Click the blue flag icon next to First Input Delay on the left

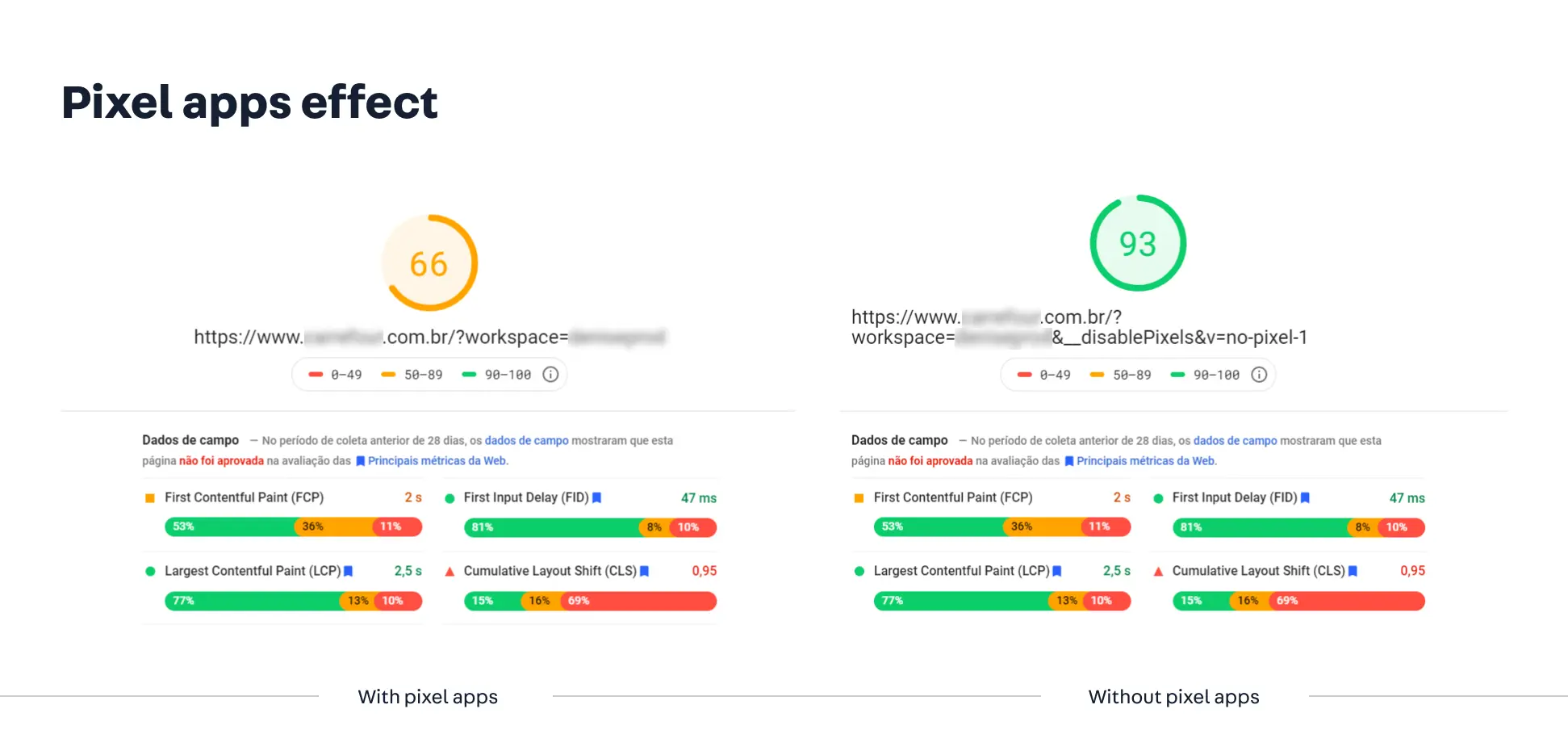tap(596, 497)
